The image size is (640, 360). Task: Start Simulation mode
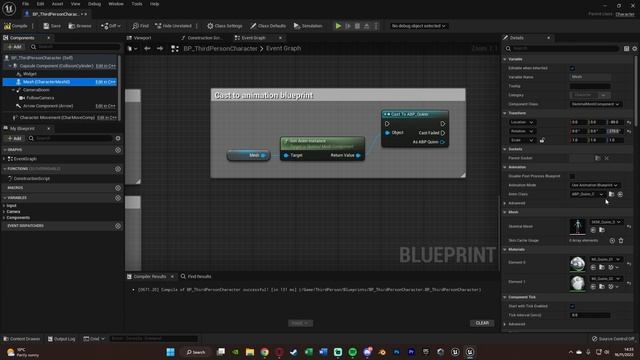(x=308, y=26)
